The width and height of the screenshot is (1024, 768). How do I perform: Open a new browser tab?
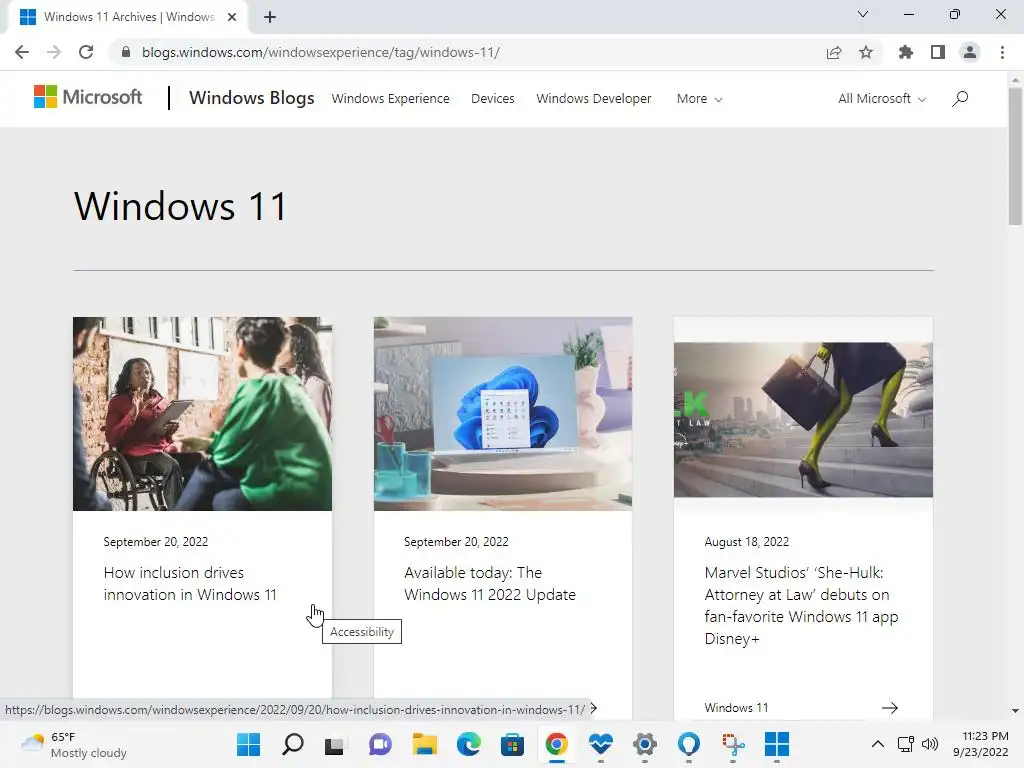[x=270, y=17]
